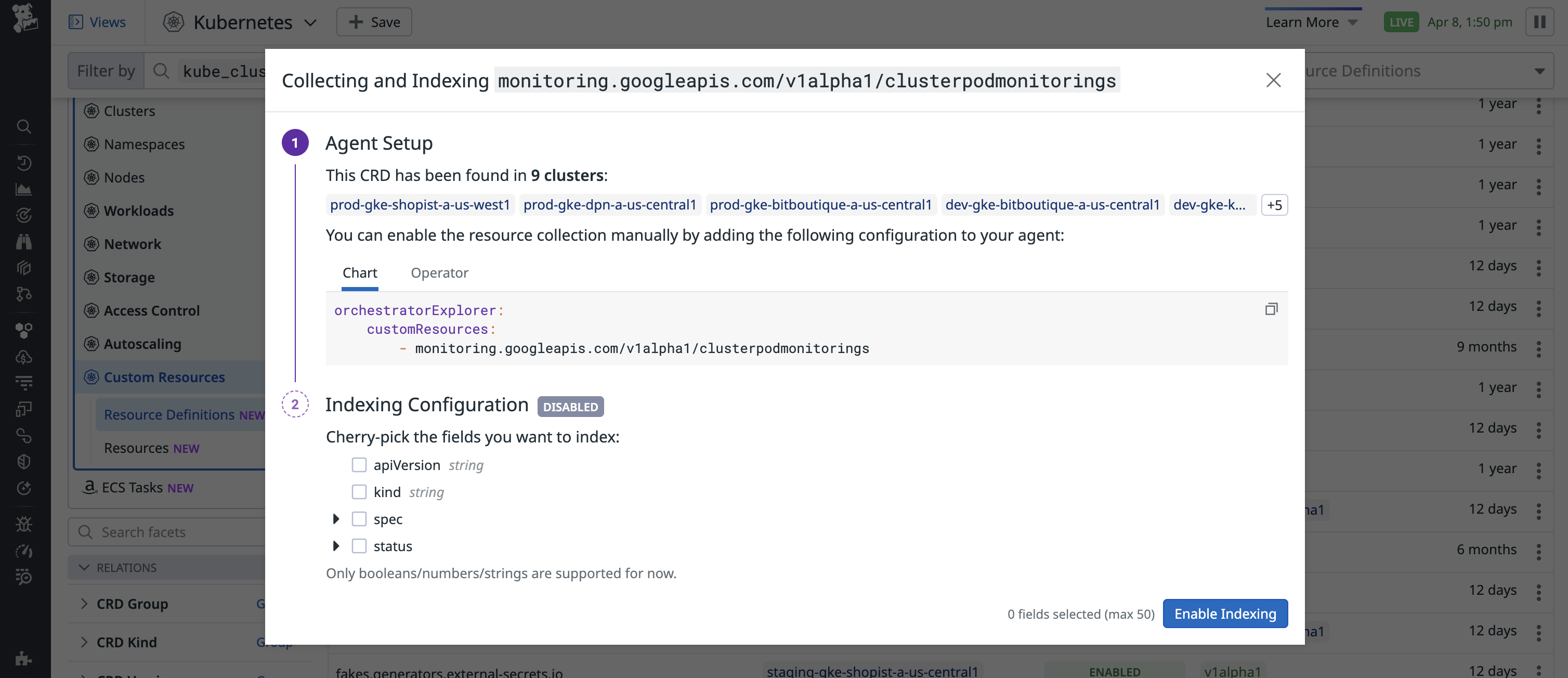Viewport: 1568px width, 678px height.
Task: Check the apiVersion field checkbox
Action: pyautogui.click(x=359, y=465)
